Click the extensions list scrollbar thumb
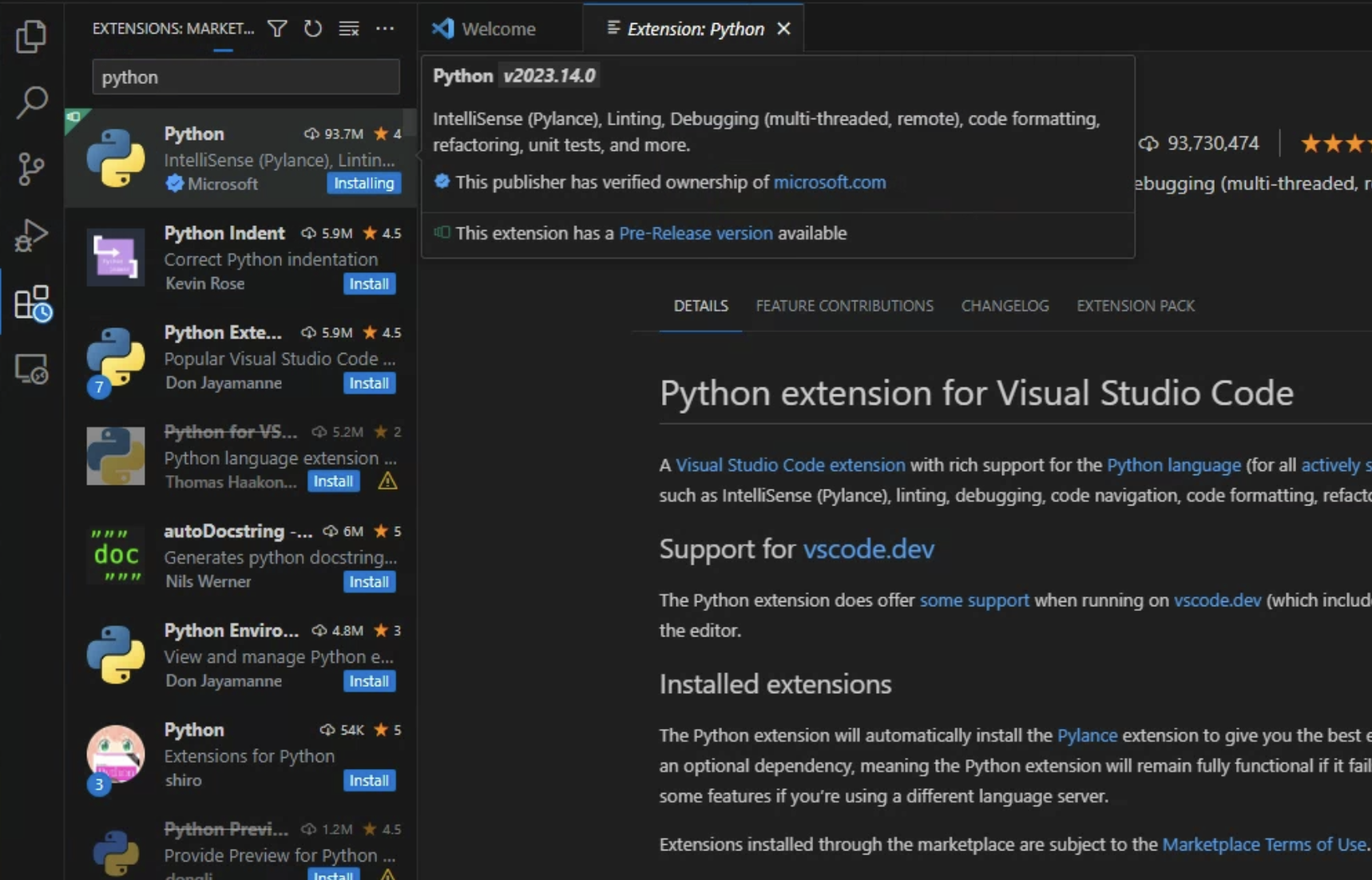This screenshot has width=1372, height=880. (x=410, y=123)
